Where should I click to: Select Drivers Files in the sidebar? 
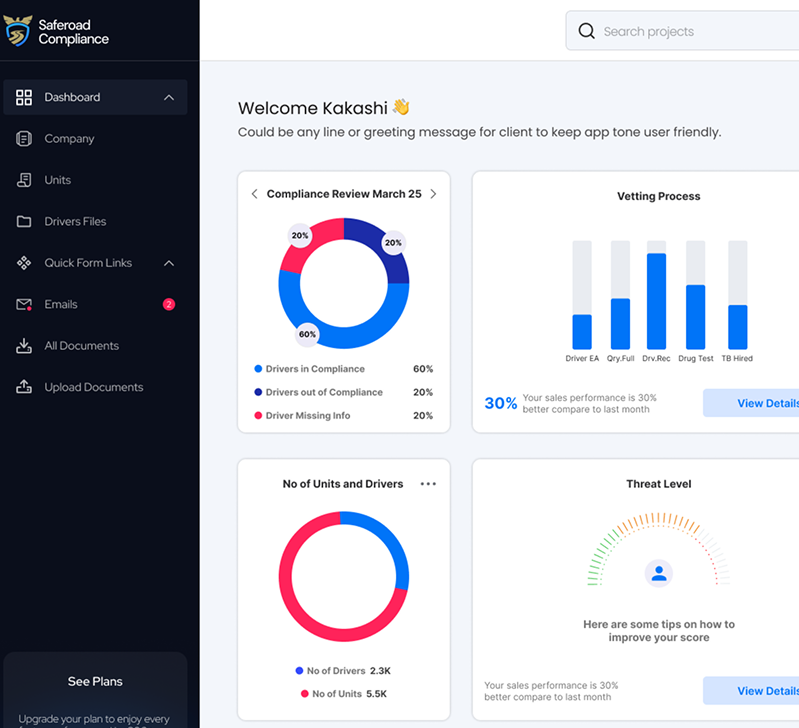[x=75, y=222]
